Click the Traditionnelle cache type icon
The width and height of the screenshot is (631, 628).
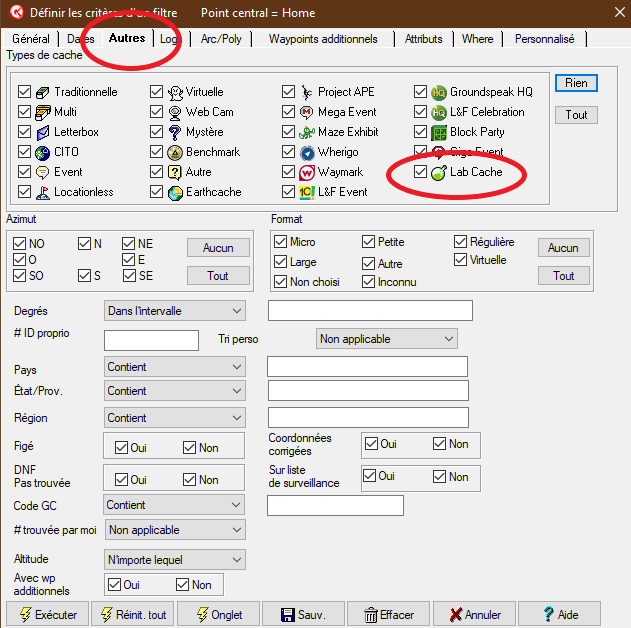pos(43,92)
